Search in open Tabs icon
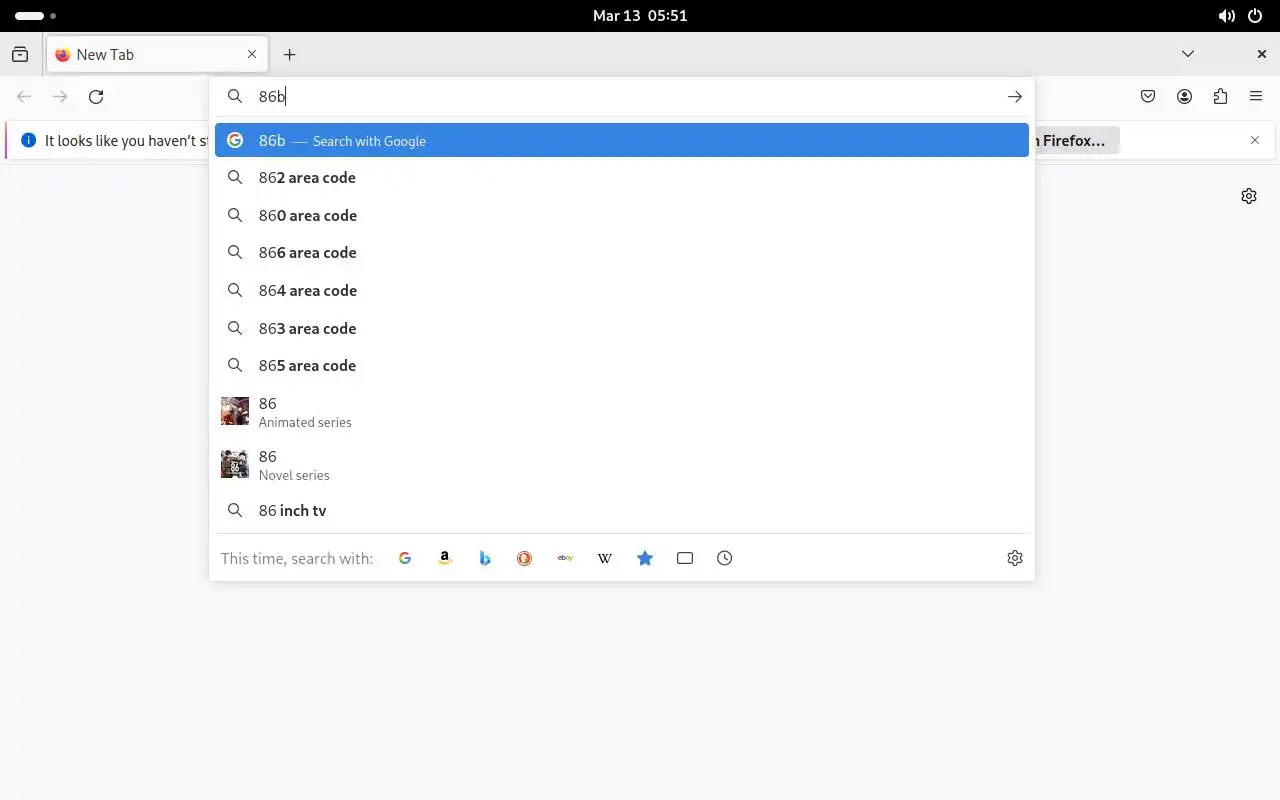This screenshot has height=800, width=1280. 685,558
